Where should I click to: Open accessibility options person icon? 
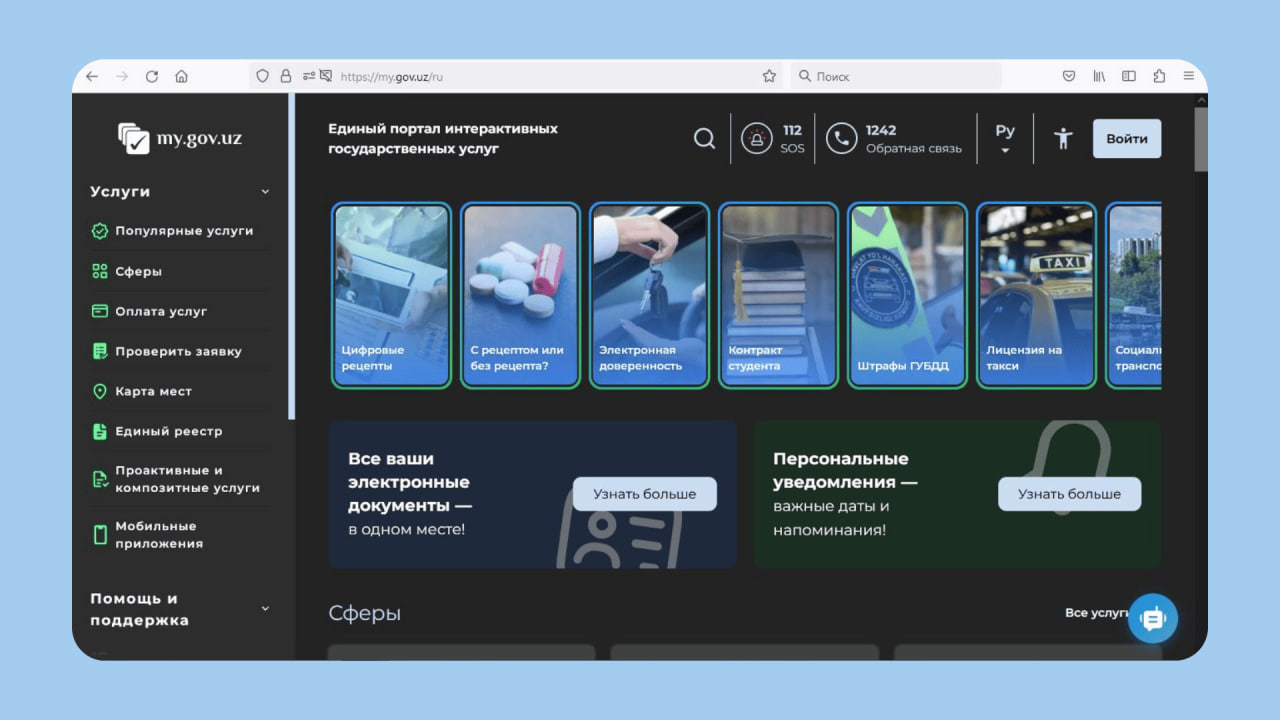1063,139
